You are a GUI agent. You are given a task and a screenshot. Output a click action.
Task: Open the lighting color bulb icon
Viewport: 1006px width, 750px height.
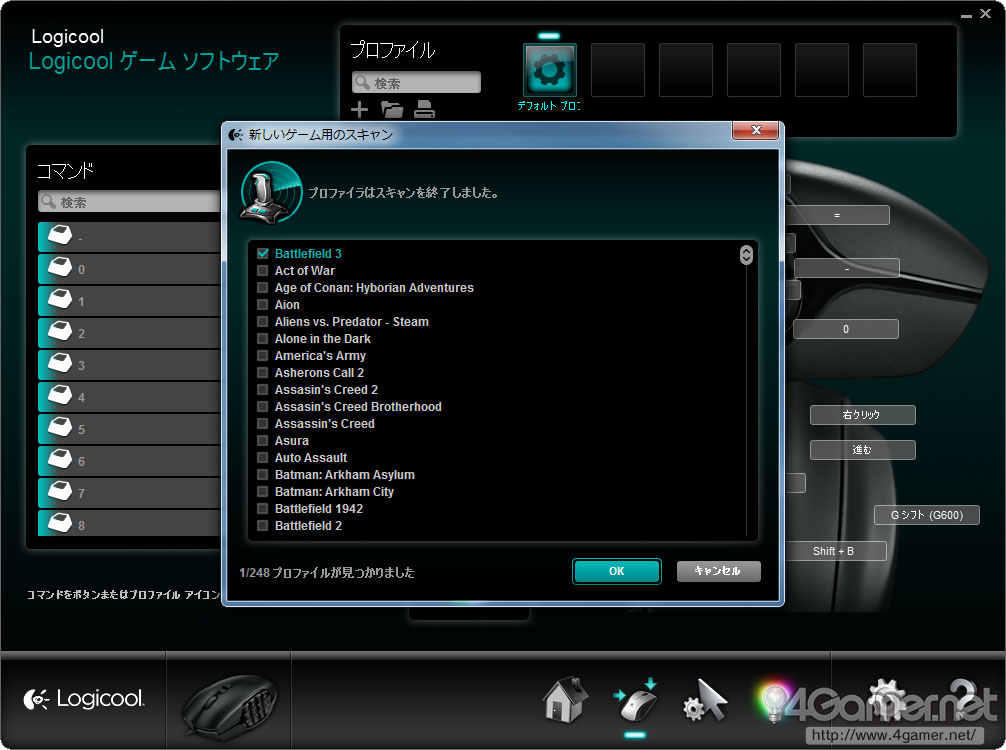coord(774,702)
